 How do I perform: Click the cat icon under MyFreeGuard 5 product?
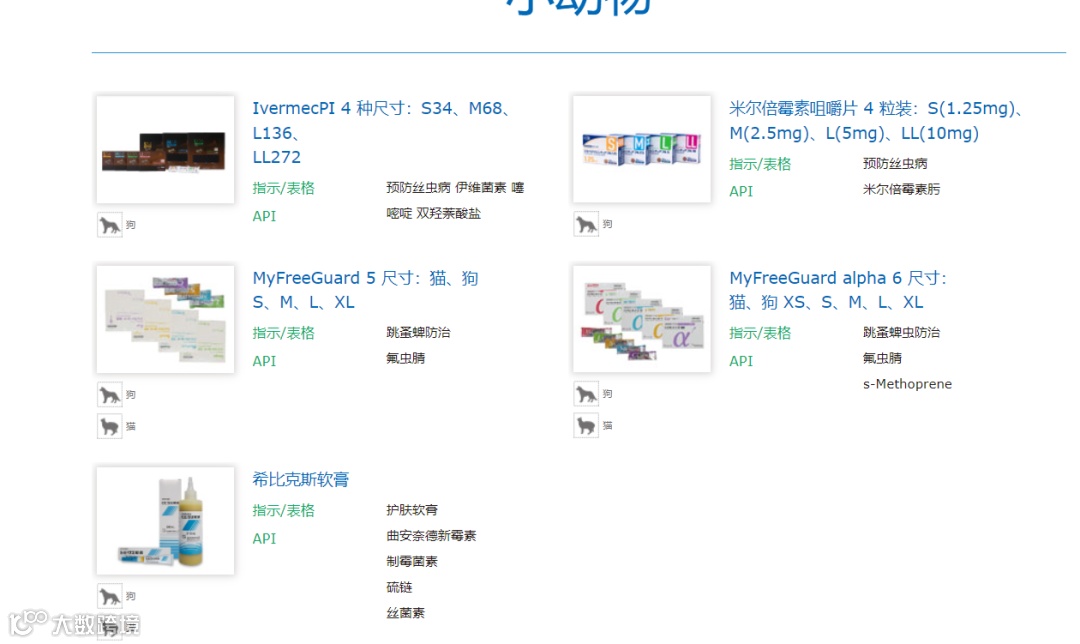(x=110, y=426)
